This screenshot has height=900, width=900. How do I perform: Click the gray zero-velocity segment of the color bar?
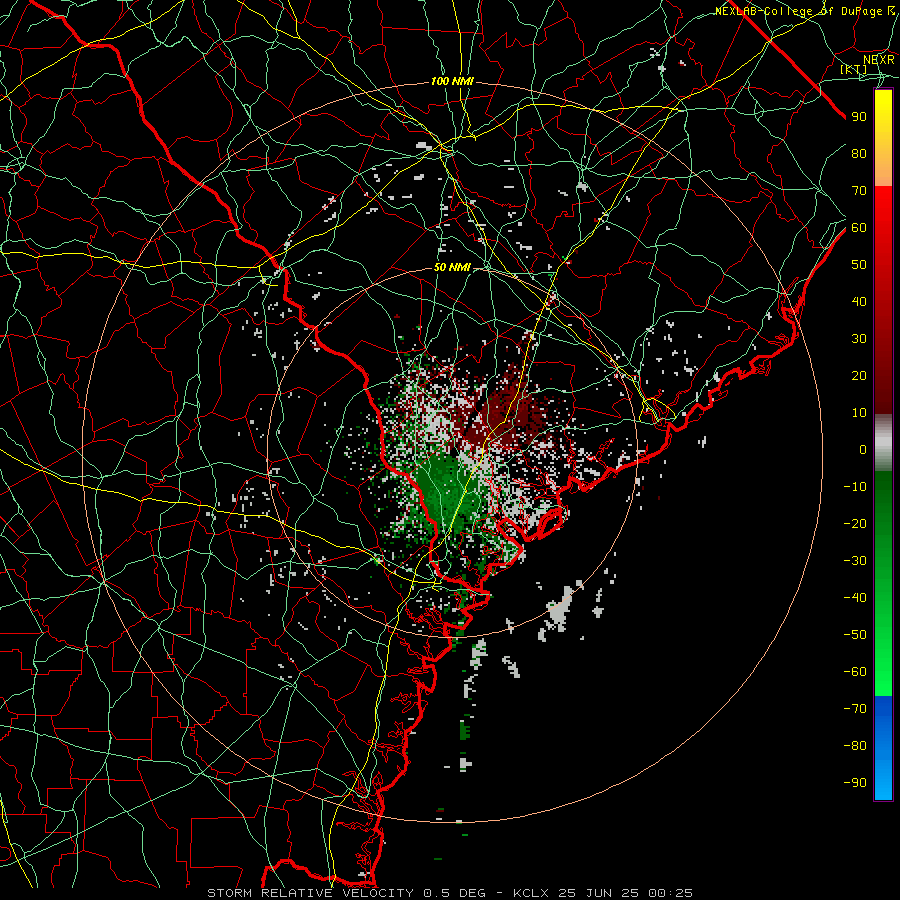(883, 443)
